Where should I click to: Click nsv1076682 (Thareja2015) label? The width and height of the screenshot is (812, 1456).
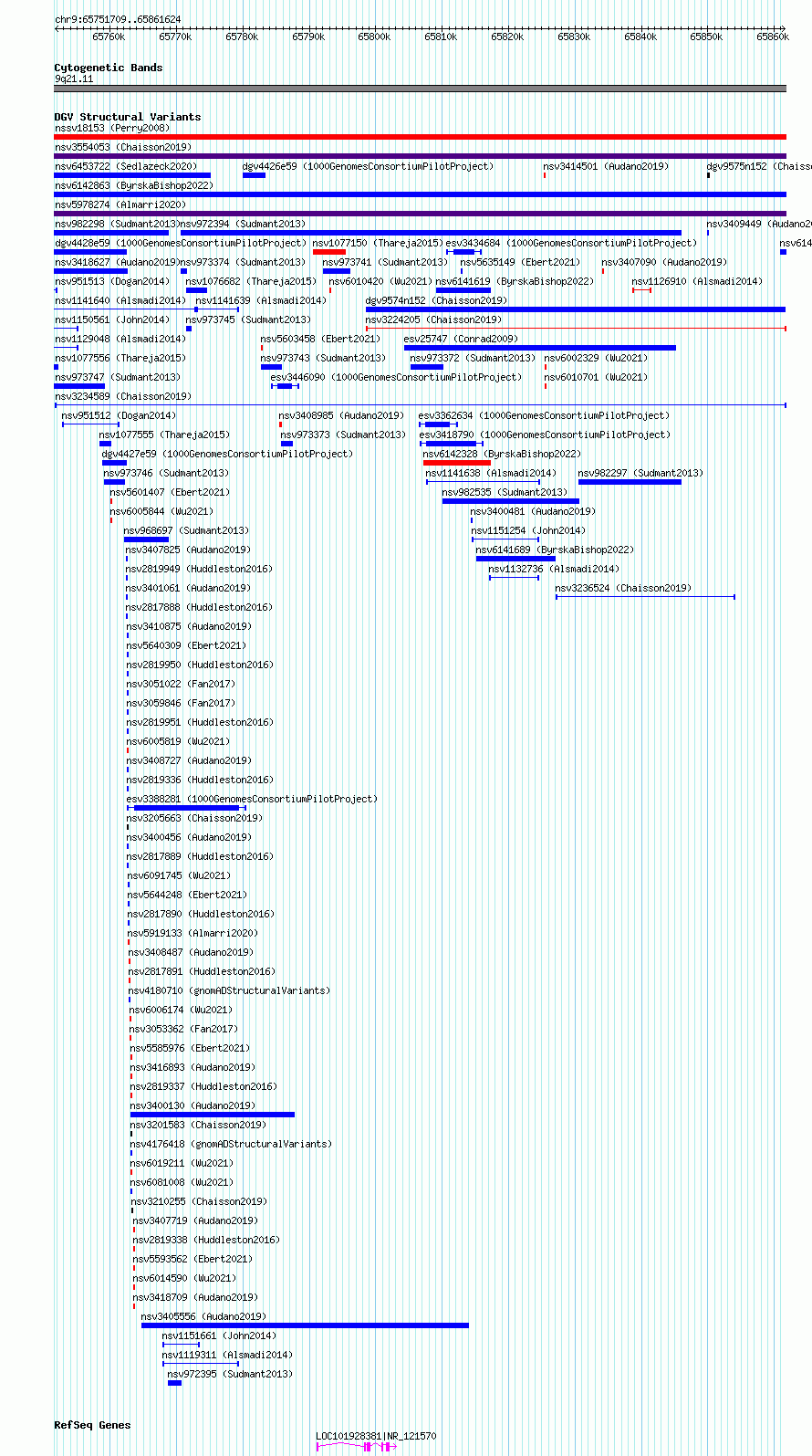tap(251, 281)
